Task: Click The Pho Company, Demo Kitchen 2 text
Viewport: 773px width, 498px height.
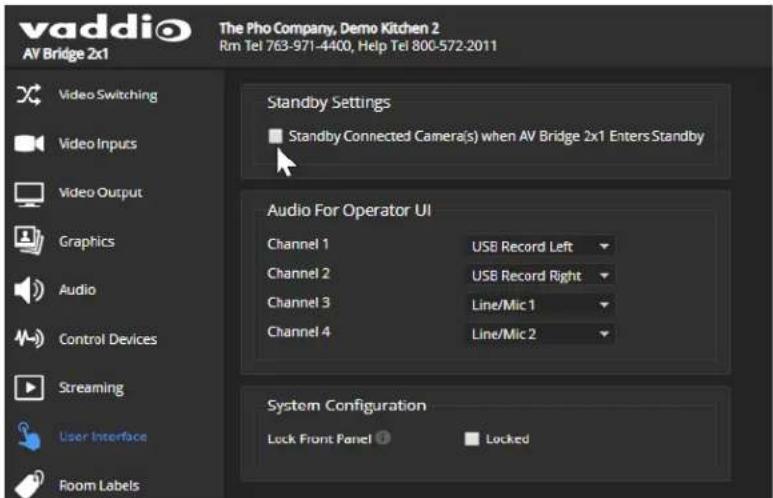Action: 329,28
